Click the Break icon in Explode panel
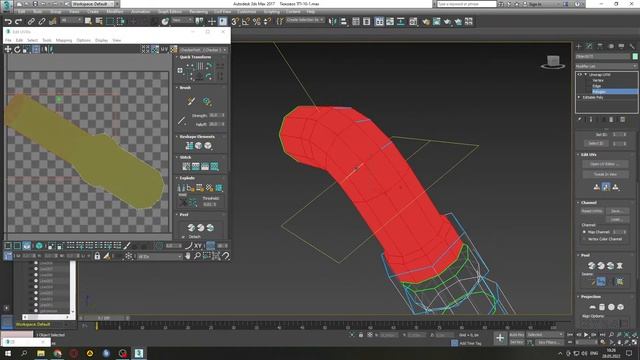Screen dimensions: 640x360 (181, 188)
